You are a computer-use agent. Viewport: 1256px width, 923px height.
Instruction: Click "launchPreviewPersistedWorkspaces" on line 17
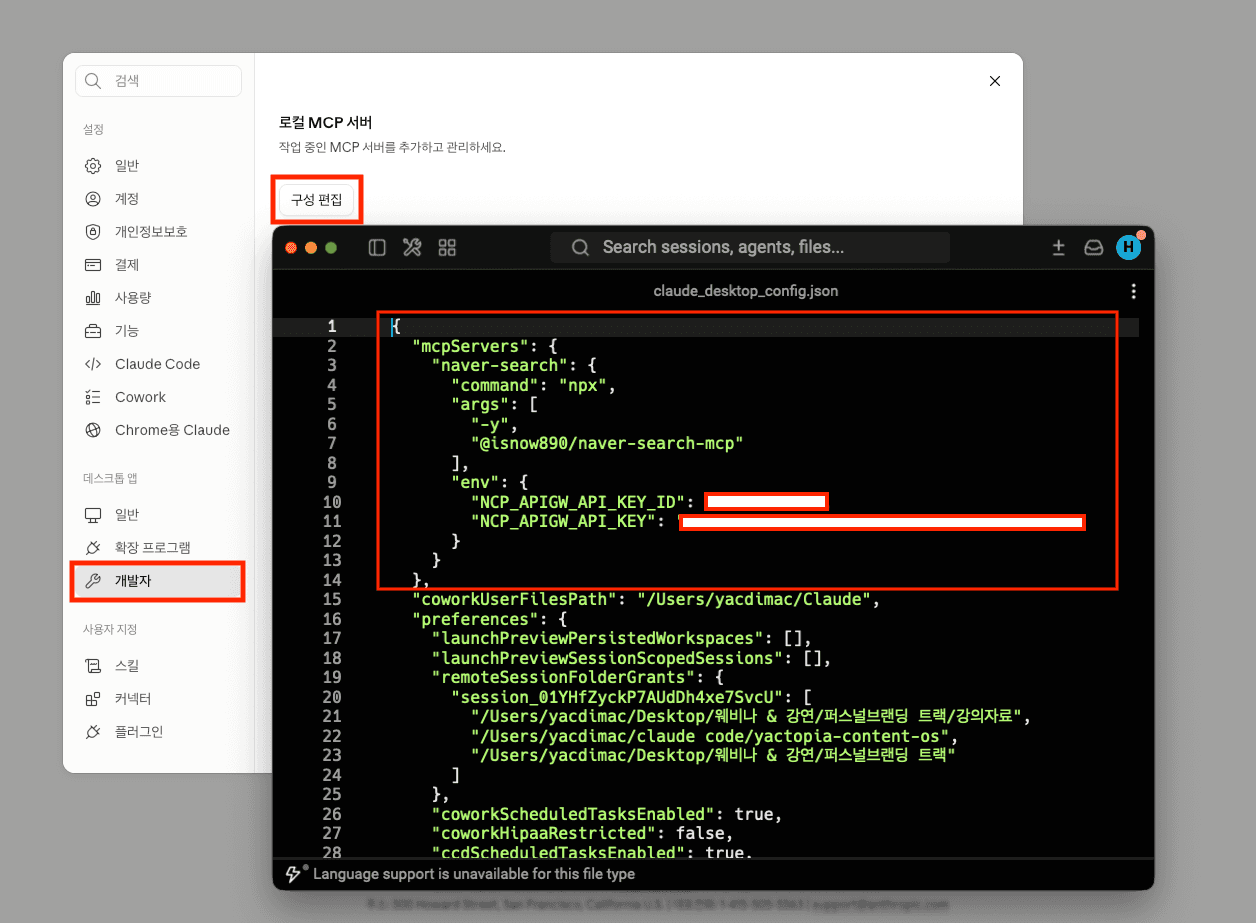pyautogui.click(x=597, y=638)
